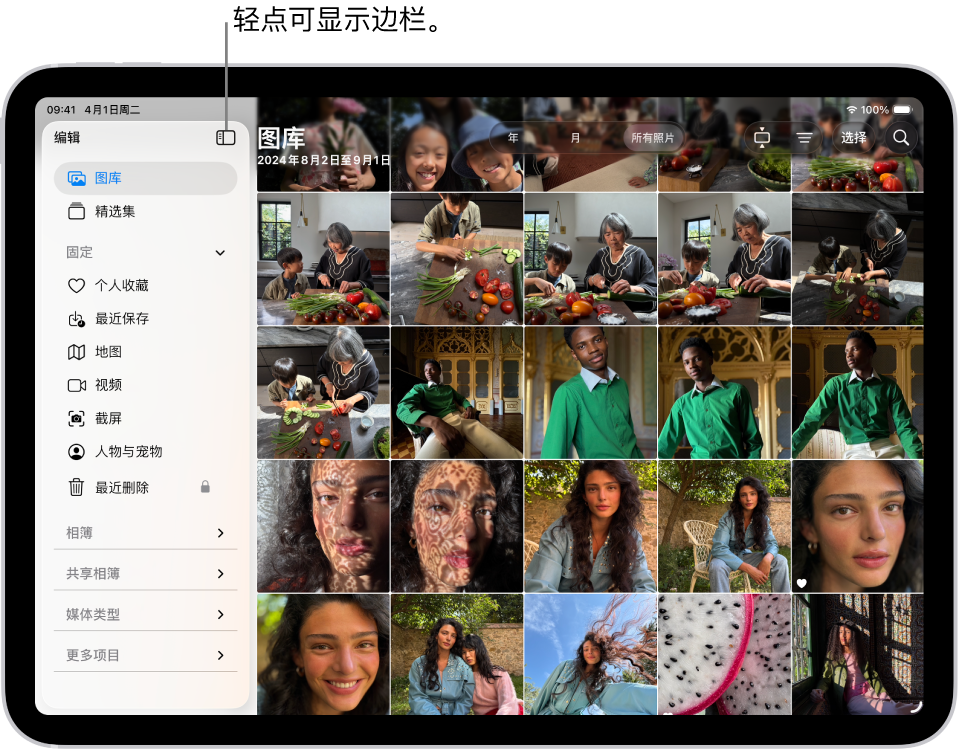
Task: Switch to 年 view
Action: coord(512,138)
